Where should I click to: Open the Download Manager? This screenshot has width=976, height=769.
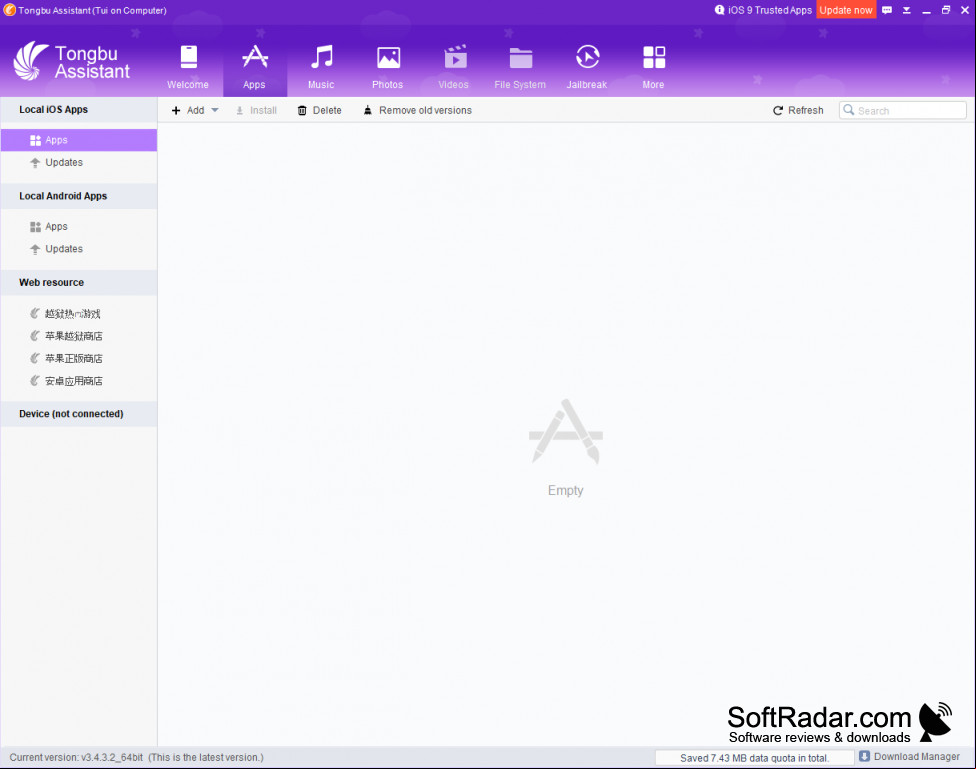(x=909, y=757)
